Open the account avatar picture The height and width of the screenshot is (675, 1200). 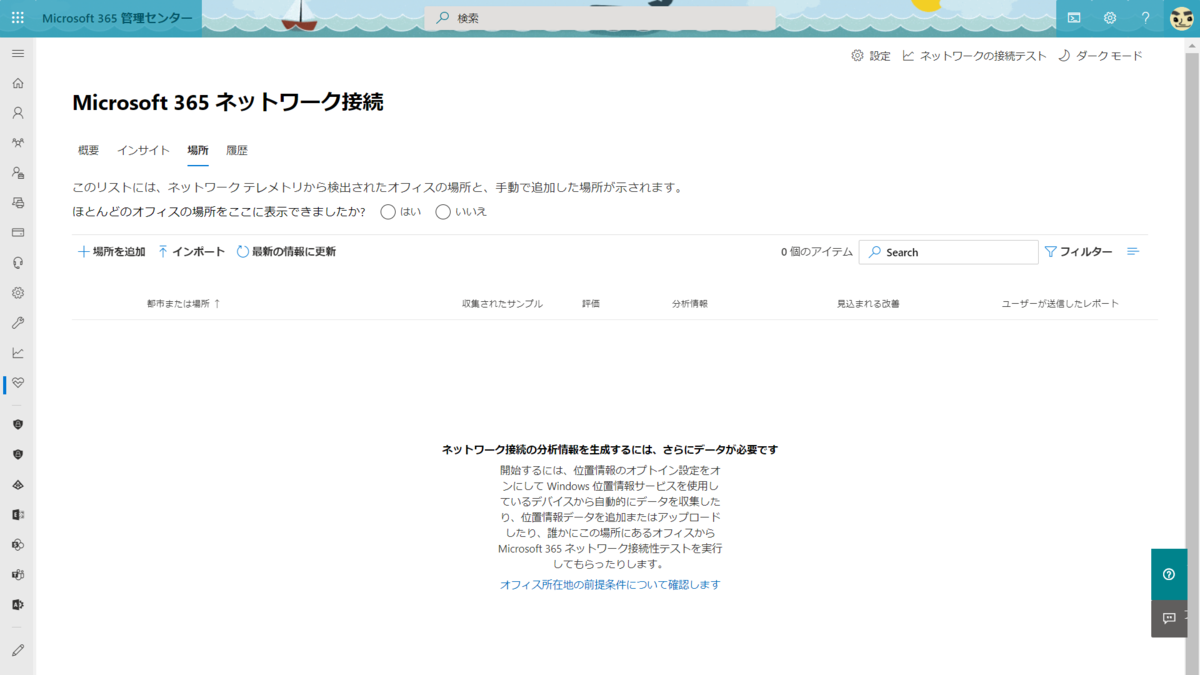[1181, 18]
